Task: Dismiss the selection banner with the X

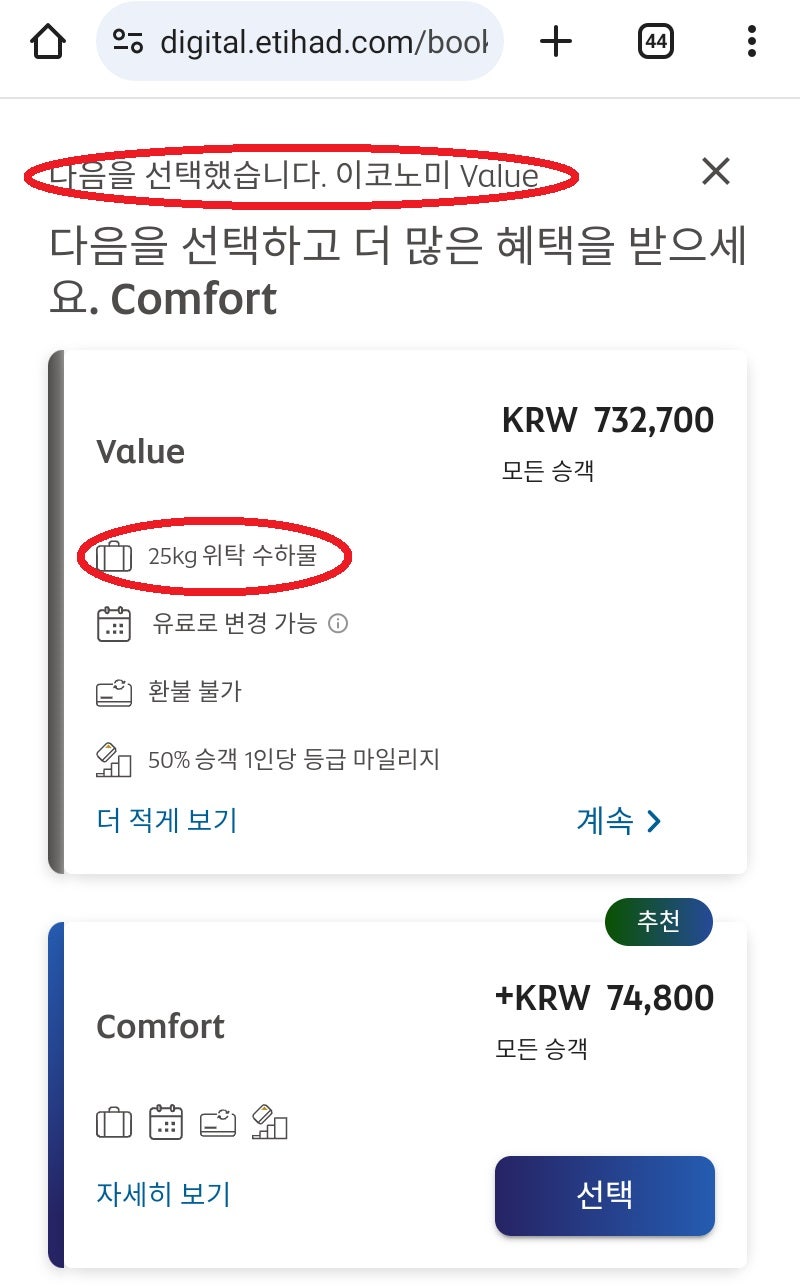Action: pyautogui.click(x=716, y=171)
